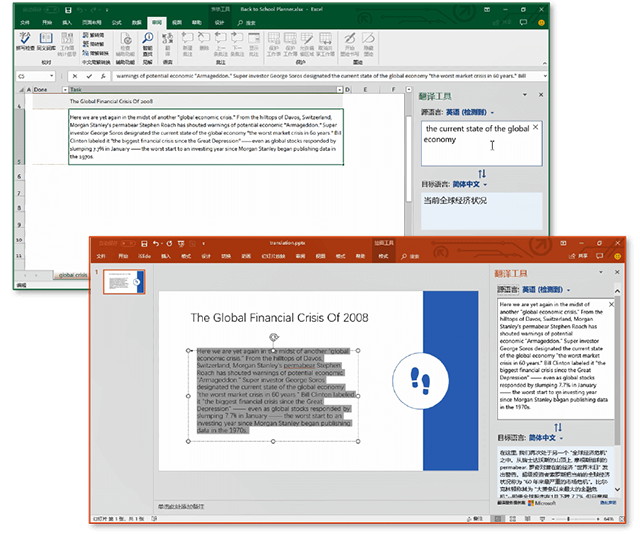640x534 pixels.
Task: Click the Hide Ink icon in Excel
Action: point(368,38)
